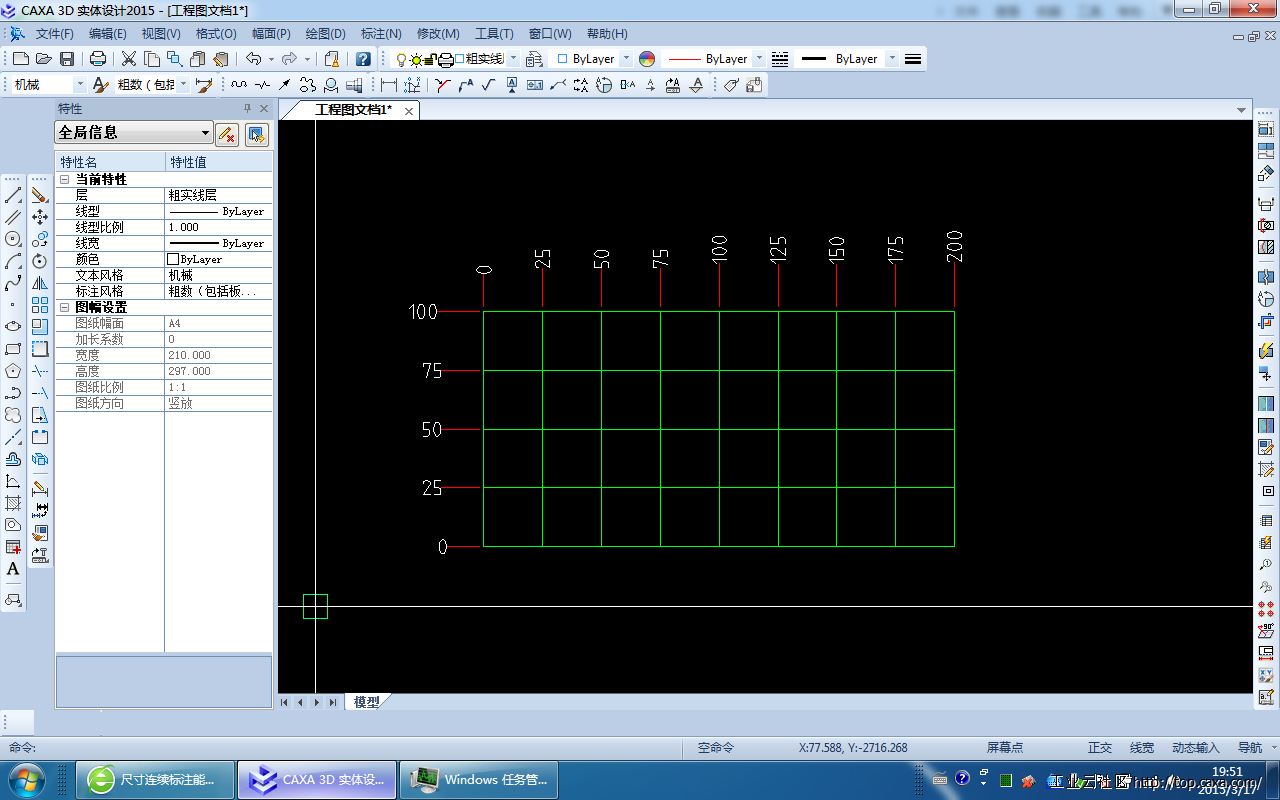
Task: Toggle 动态输入 in the status bar
Action: click(1195, 748)
